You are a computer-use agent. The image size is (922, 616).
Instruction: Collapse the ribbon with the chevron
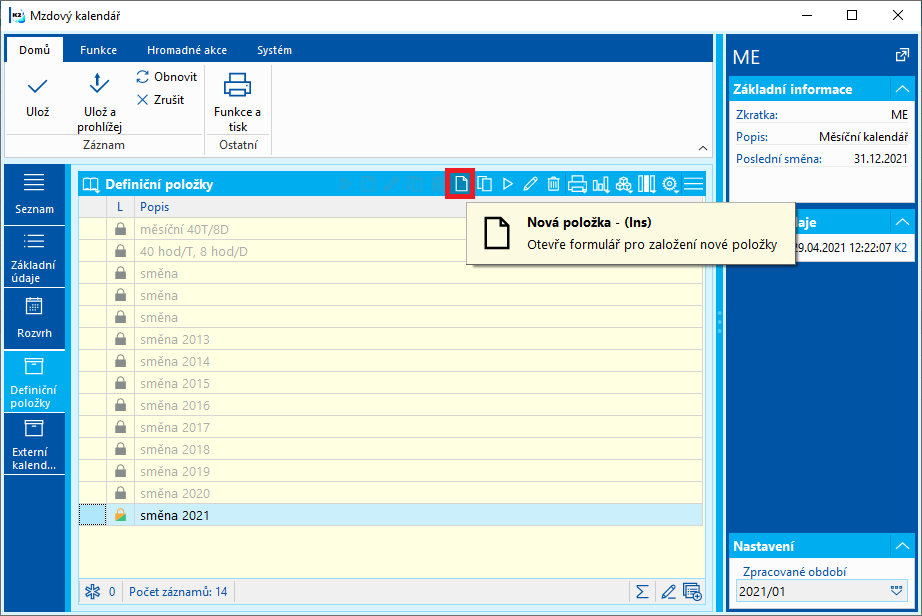click(703, 148)
